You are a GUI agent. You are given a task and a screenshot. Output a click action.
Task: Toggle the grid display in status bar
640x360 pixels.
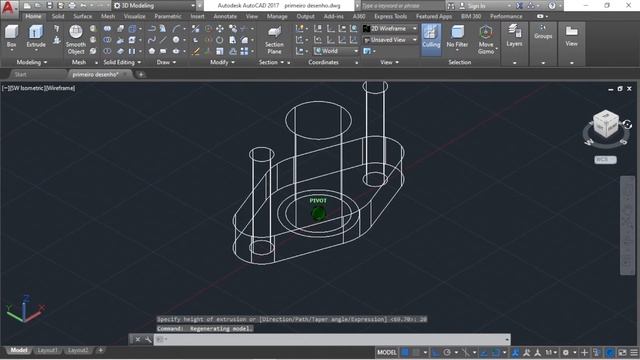[x=405, y=352]
